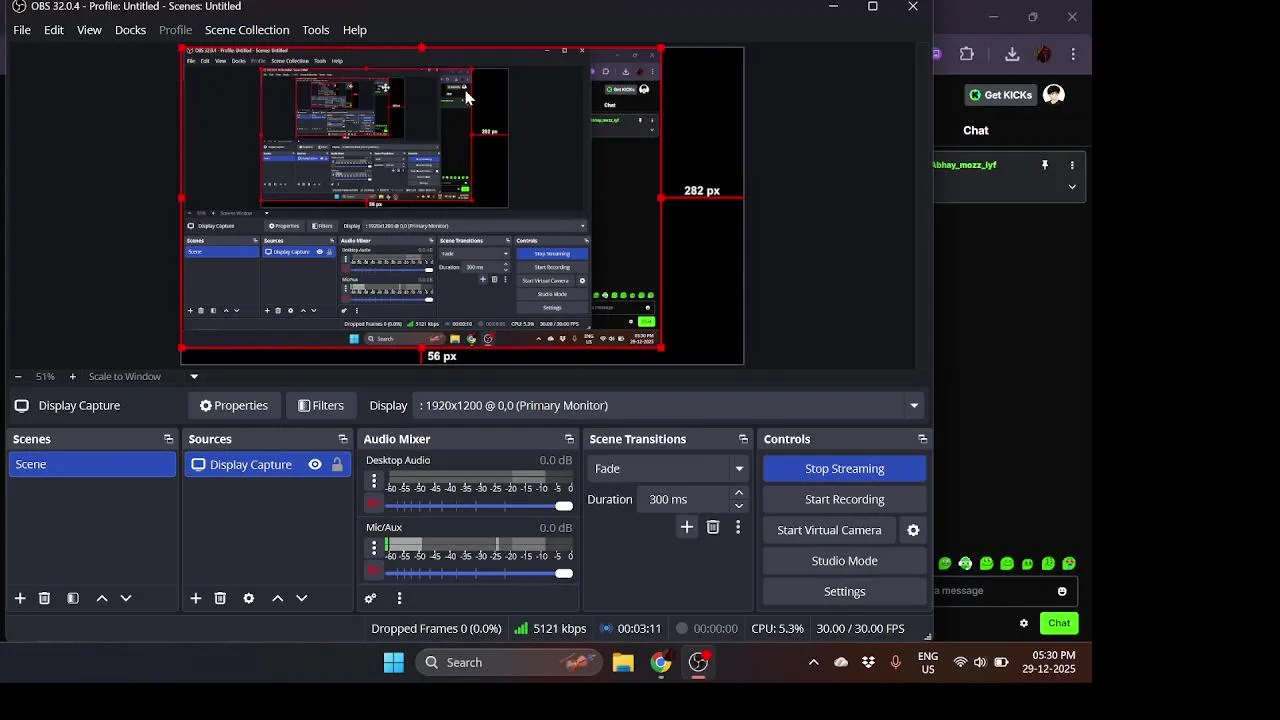Click Start Recording
1280x720 pixels.
[x=844, y=499]
